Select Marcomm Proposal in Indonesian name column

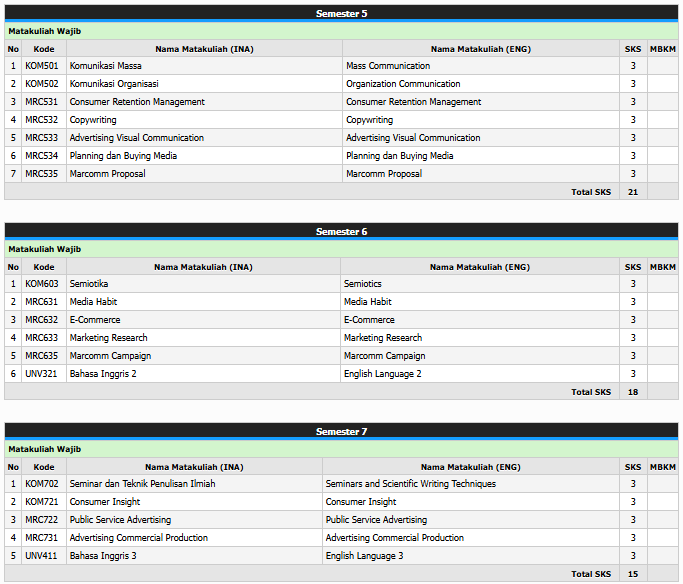(x=107, y=174)
